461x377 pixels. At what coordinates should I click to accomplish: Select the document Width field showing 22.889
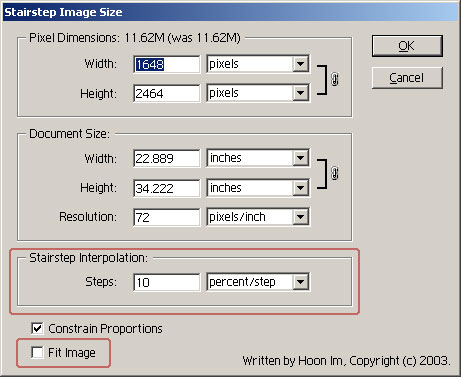pyautogui.click(x=167, y=158)
